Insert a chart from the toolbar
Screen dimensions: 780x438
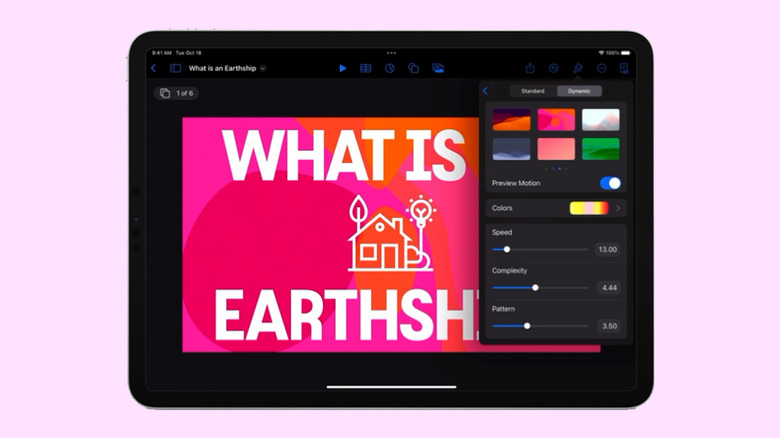(390, 68)
